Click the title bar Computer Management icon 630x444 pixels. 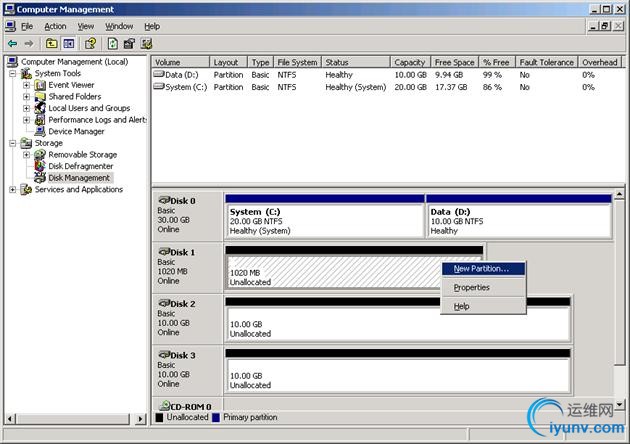[9, 9]
